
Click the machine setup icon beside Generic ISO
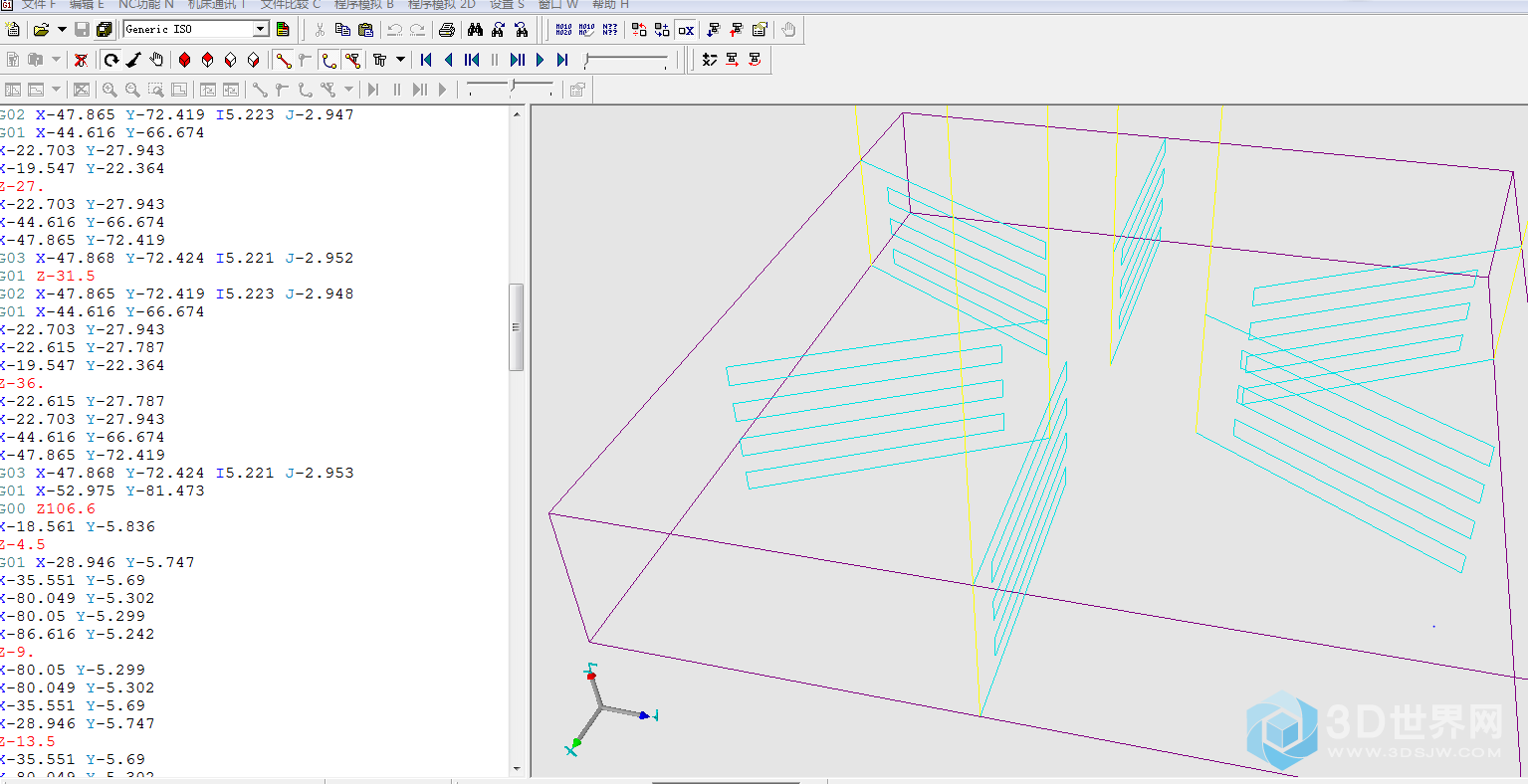(x=283, y=30)
